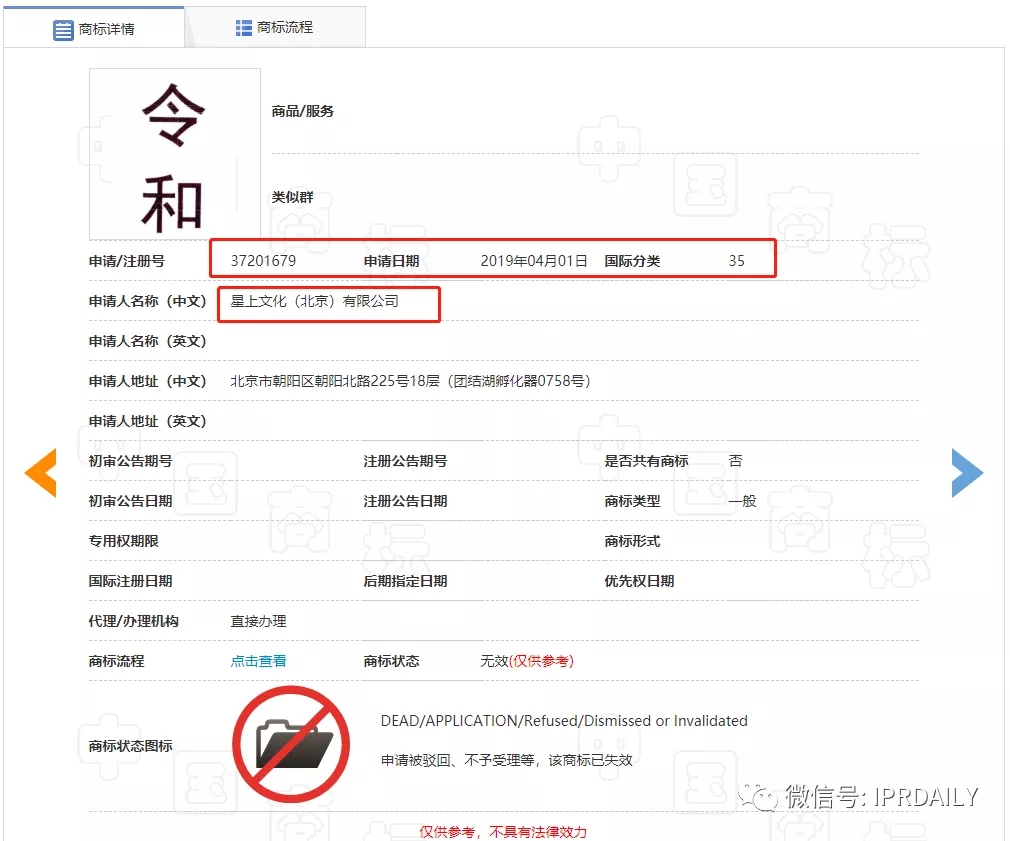Image resolution: width=1010 pixels, height=841 pixels.
Task: Open the 商标流程 tab
Action: coord(275,28)
